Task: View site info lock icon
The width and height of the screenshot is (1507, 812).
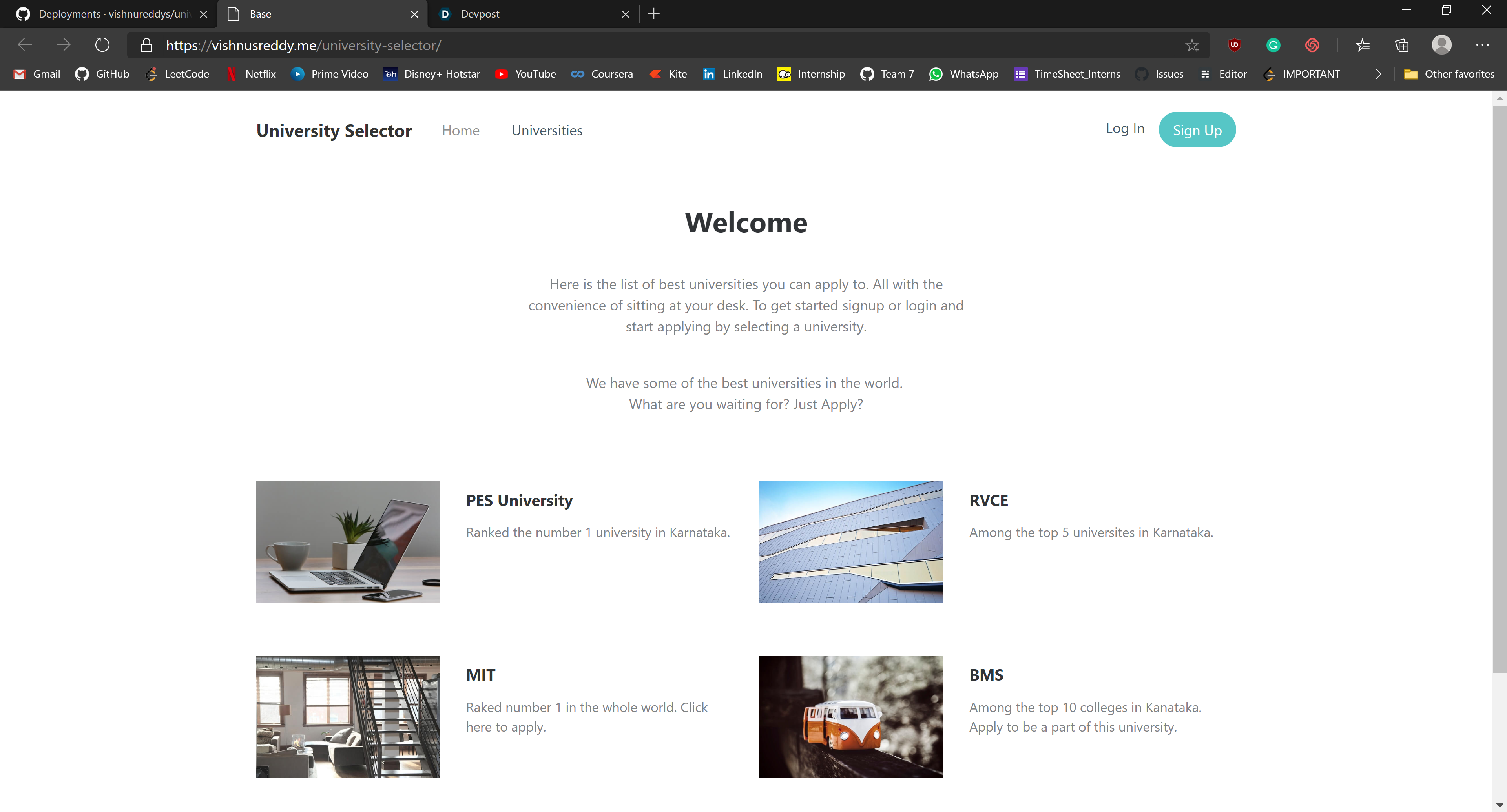Action: (146, 45)
